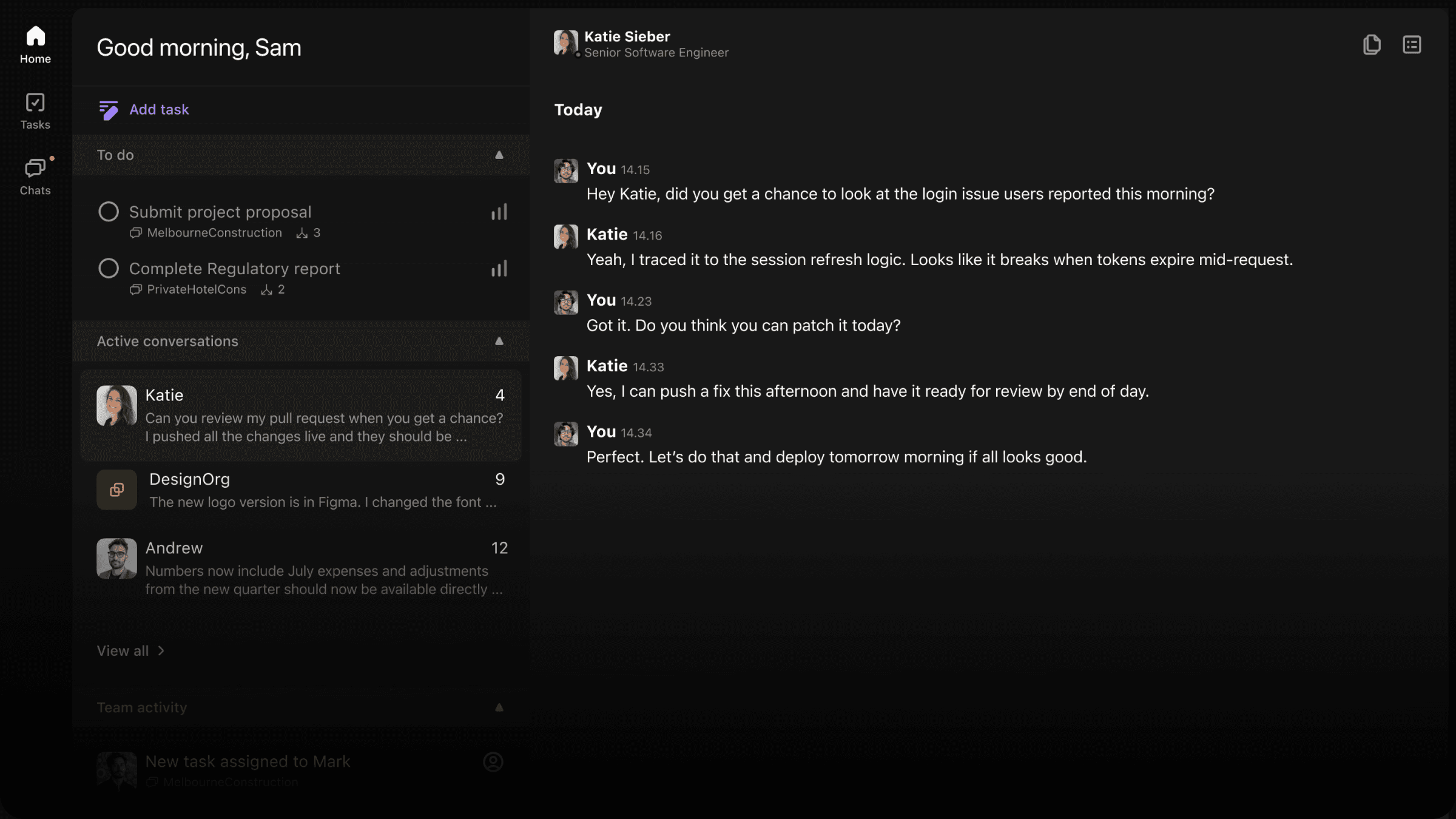Screen dimensions: 1456x819
Task: Click the copy conversation icon top right
Action: click(x=1372, y=44)
